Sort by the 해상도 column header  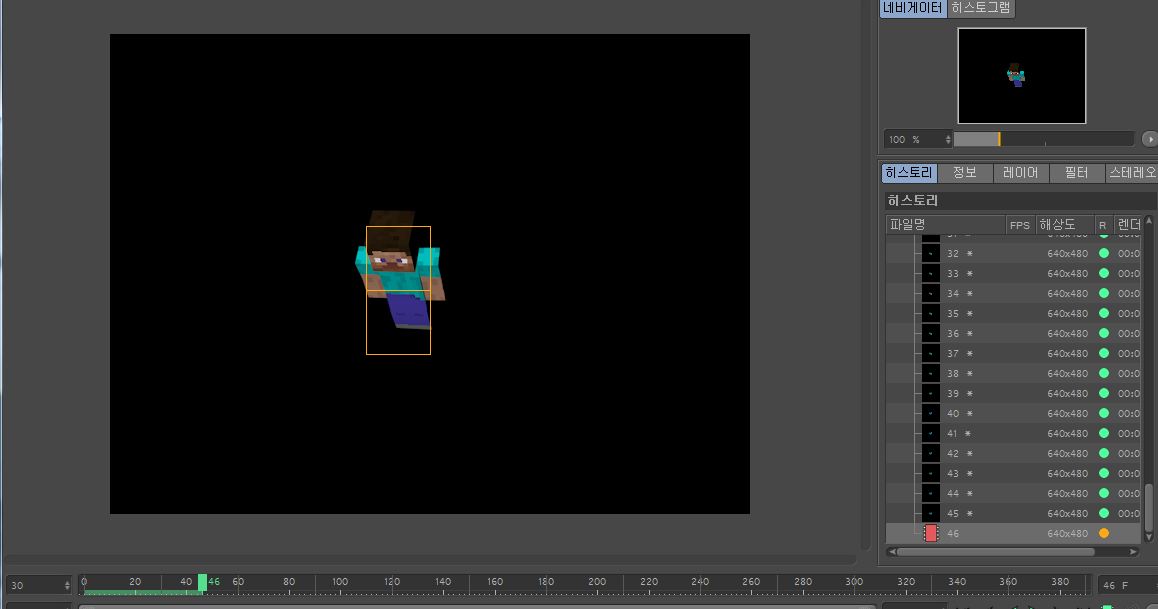pyautogui.click(x=1064, y=224)
